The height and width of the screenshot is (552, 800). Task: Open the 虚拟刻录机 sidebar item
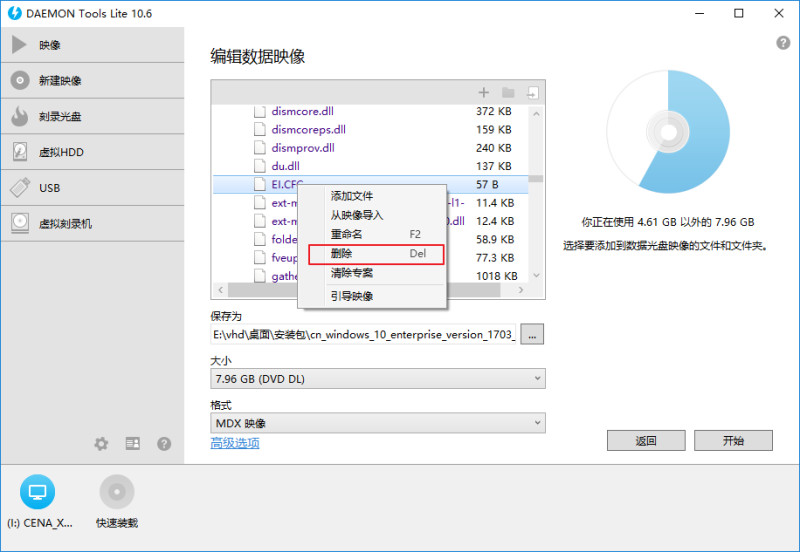[92, 223]
